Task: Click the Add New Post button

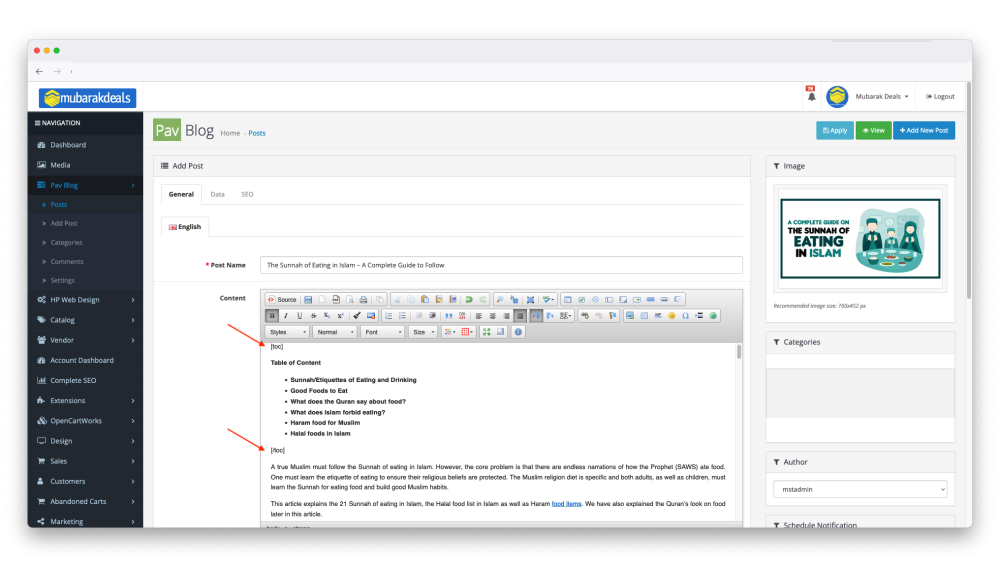Action: coord(923,130)
